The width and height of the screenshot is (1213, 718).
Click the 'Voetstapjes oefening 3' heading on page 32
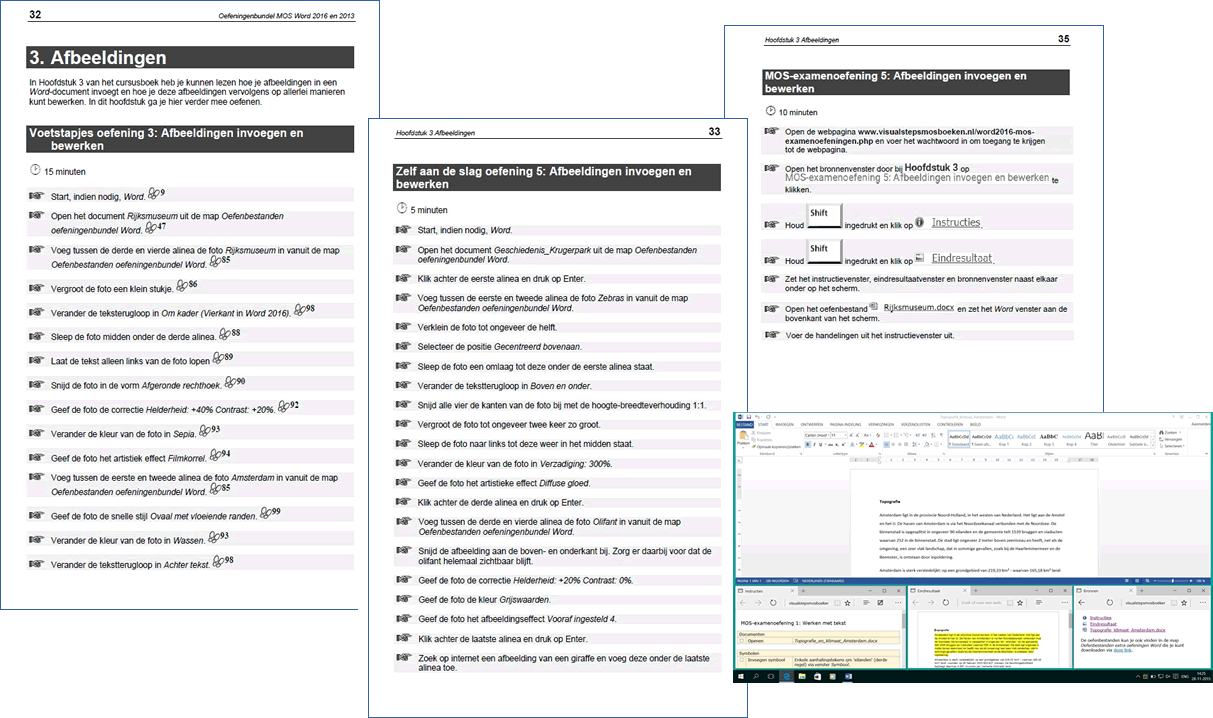(189, 138)
